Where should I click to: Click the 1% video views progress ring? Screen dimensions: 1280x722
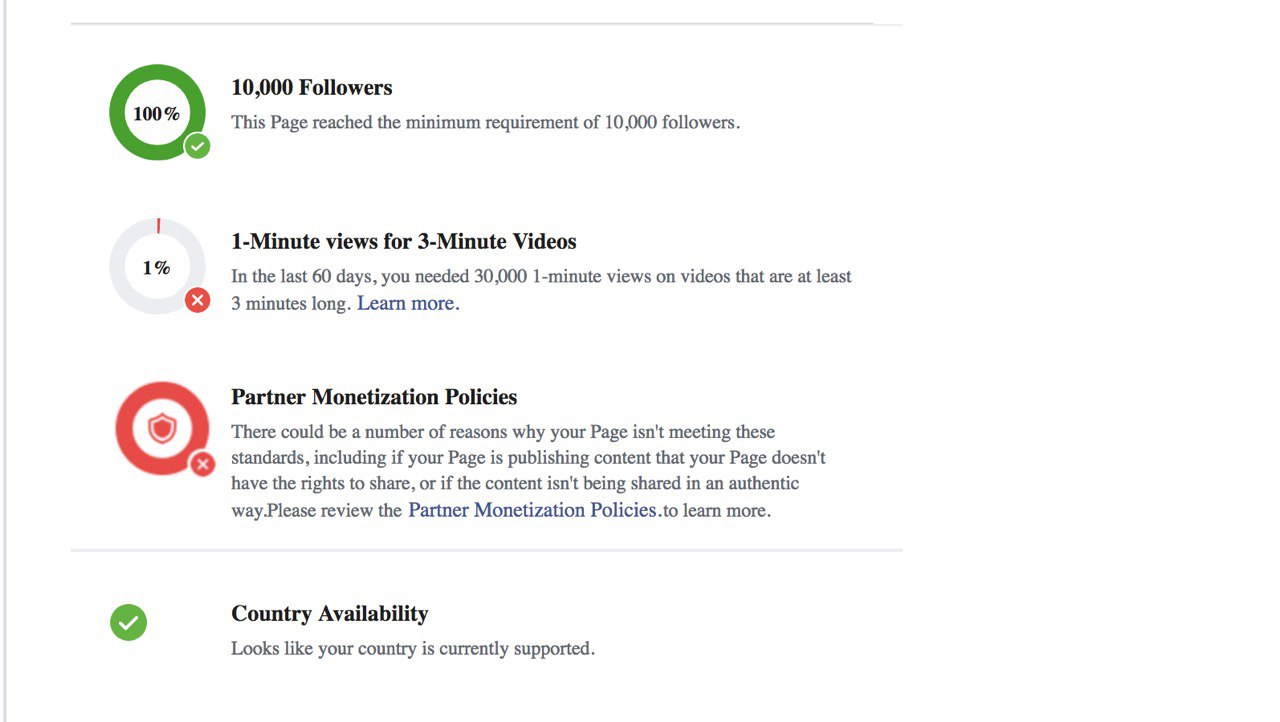(157, 266)
